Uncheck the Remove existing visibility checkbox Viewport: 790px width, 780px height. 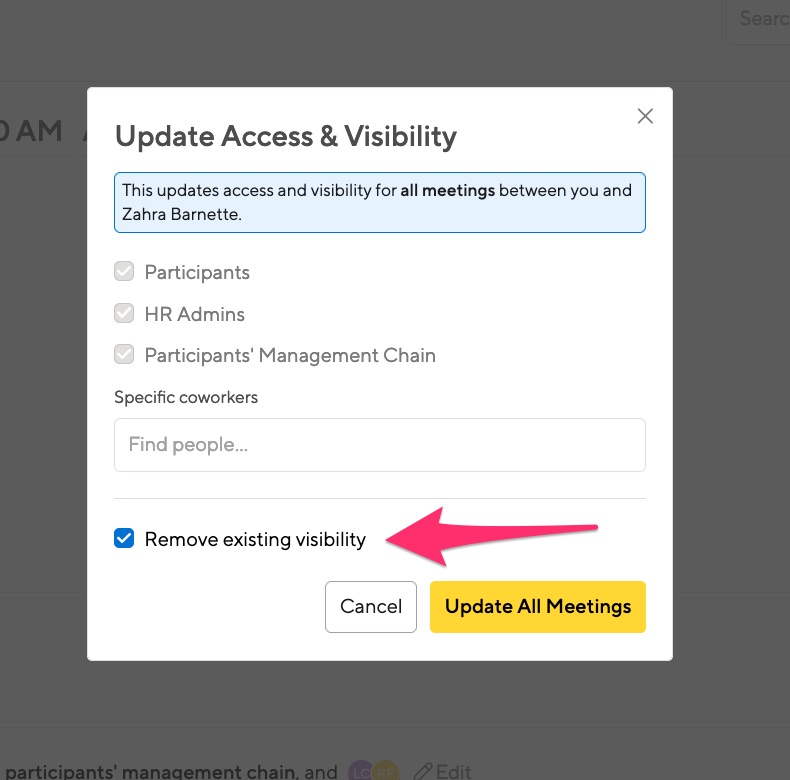tap(124, 538)
